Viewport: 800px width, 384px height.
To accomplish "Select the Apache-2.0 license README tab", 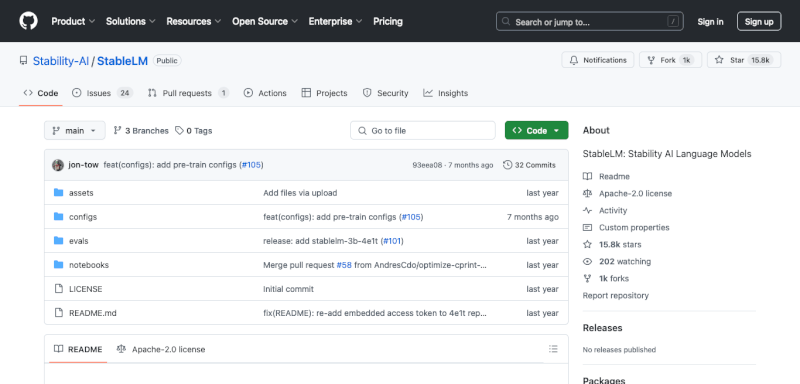I will coord(161,349).
